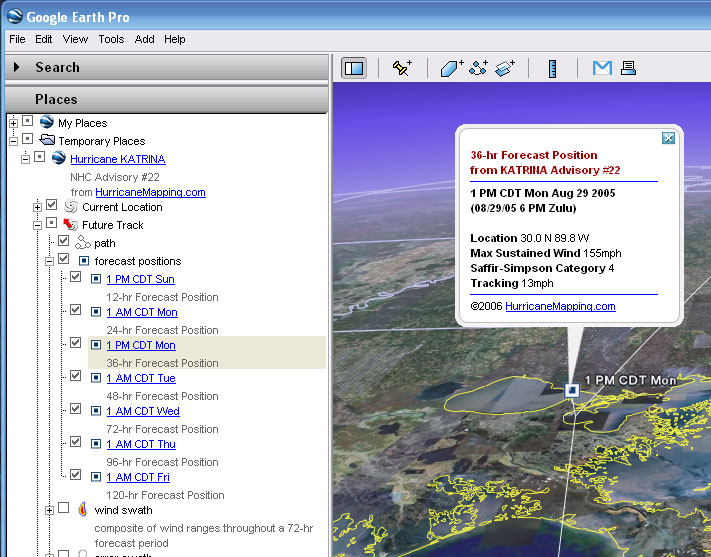Close the forecast position info balloon
Viewport: 711px width, 557px height.
tap(668, 138)
